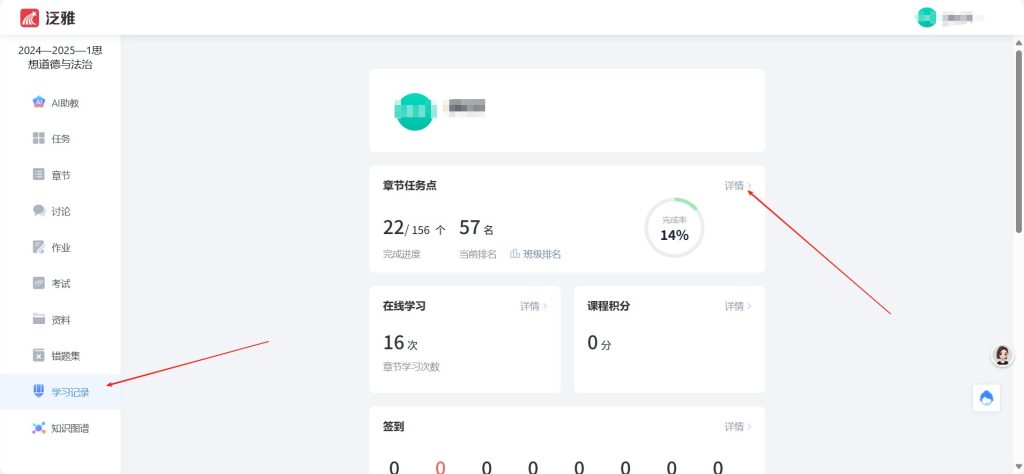Screen dimensions: 1024x474
Task: Click the red 0 sign-in count
Action: (x=440, y=467)
